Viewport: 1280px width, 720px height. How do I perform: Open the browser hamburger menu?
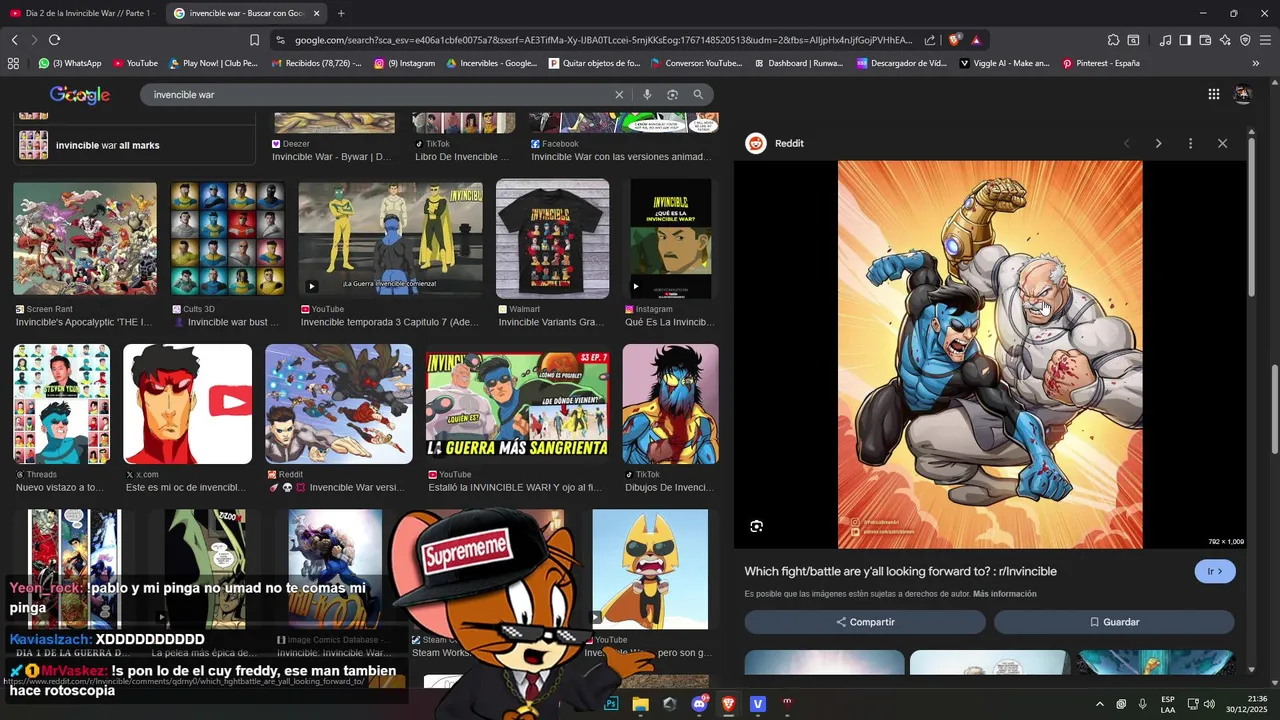pyautogui.click(x=1266, y=40)
